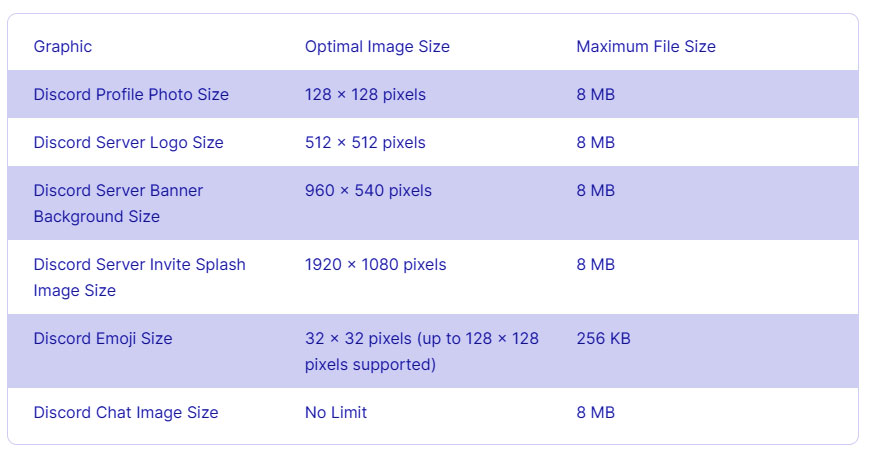
Task: Select Discord Server Logo Size text
Action: [x=128, y=143]
